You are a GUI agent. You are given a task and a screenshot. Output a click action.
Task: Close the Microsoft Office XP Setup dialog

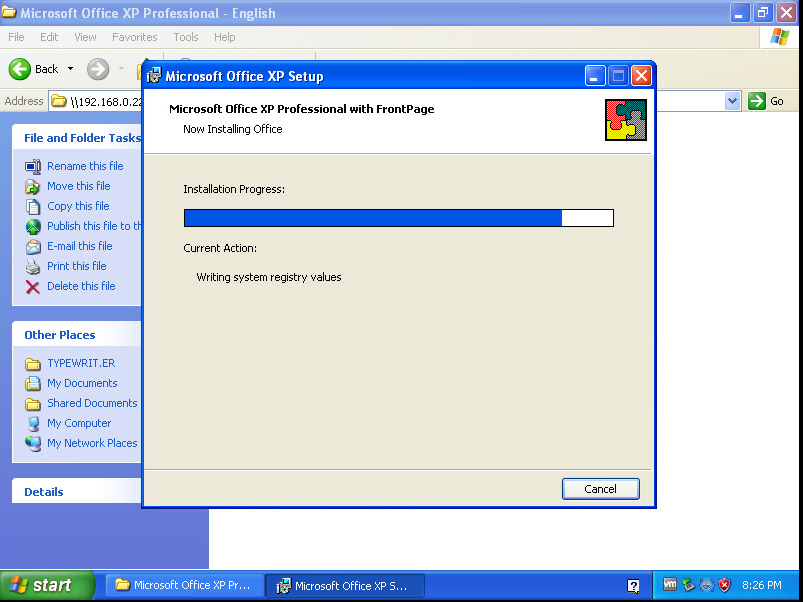click(641, 76)
